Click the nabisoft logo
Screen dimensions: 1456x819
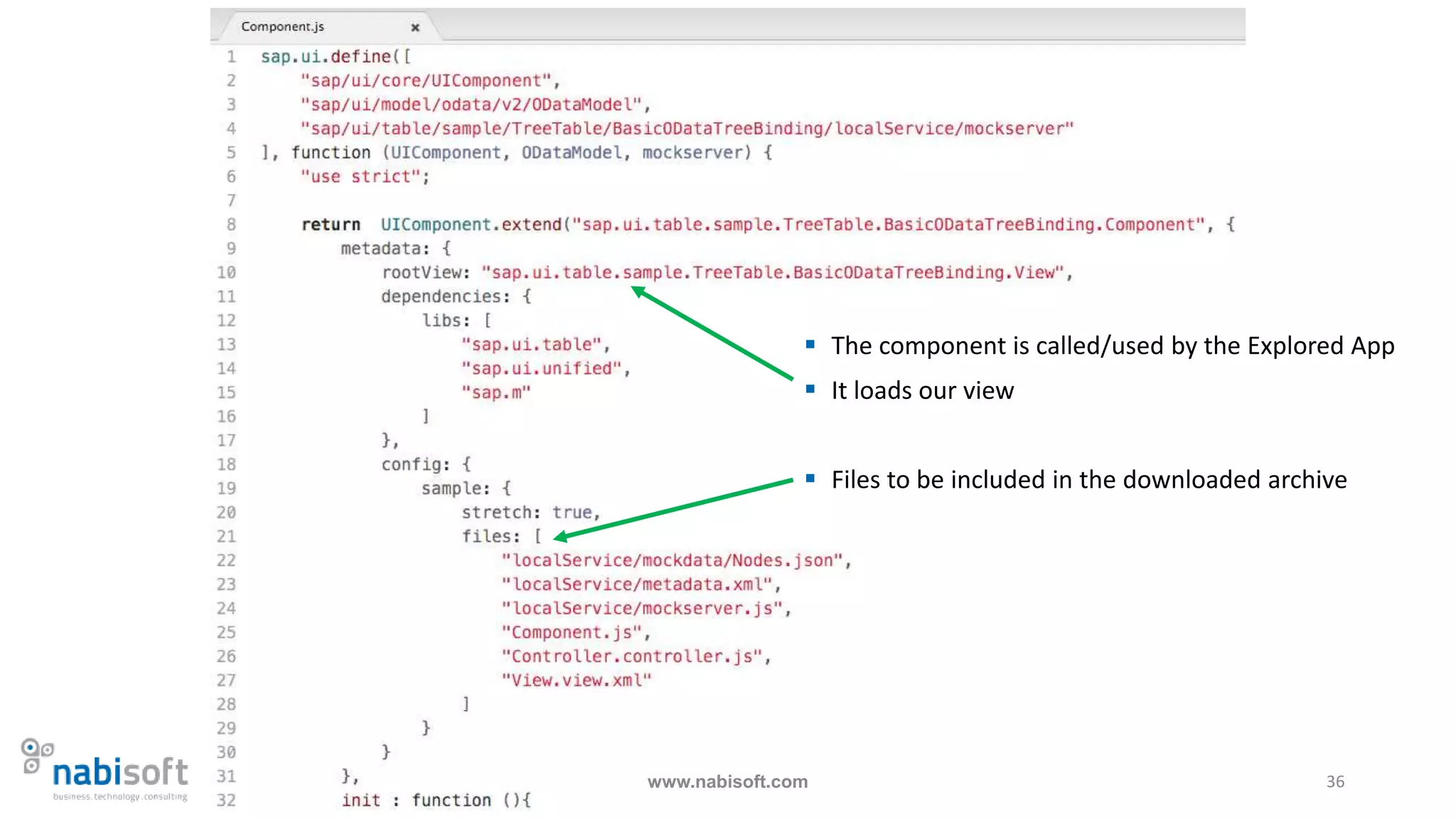(x=105, y=771)
